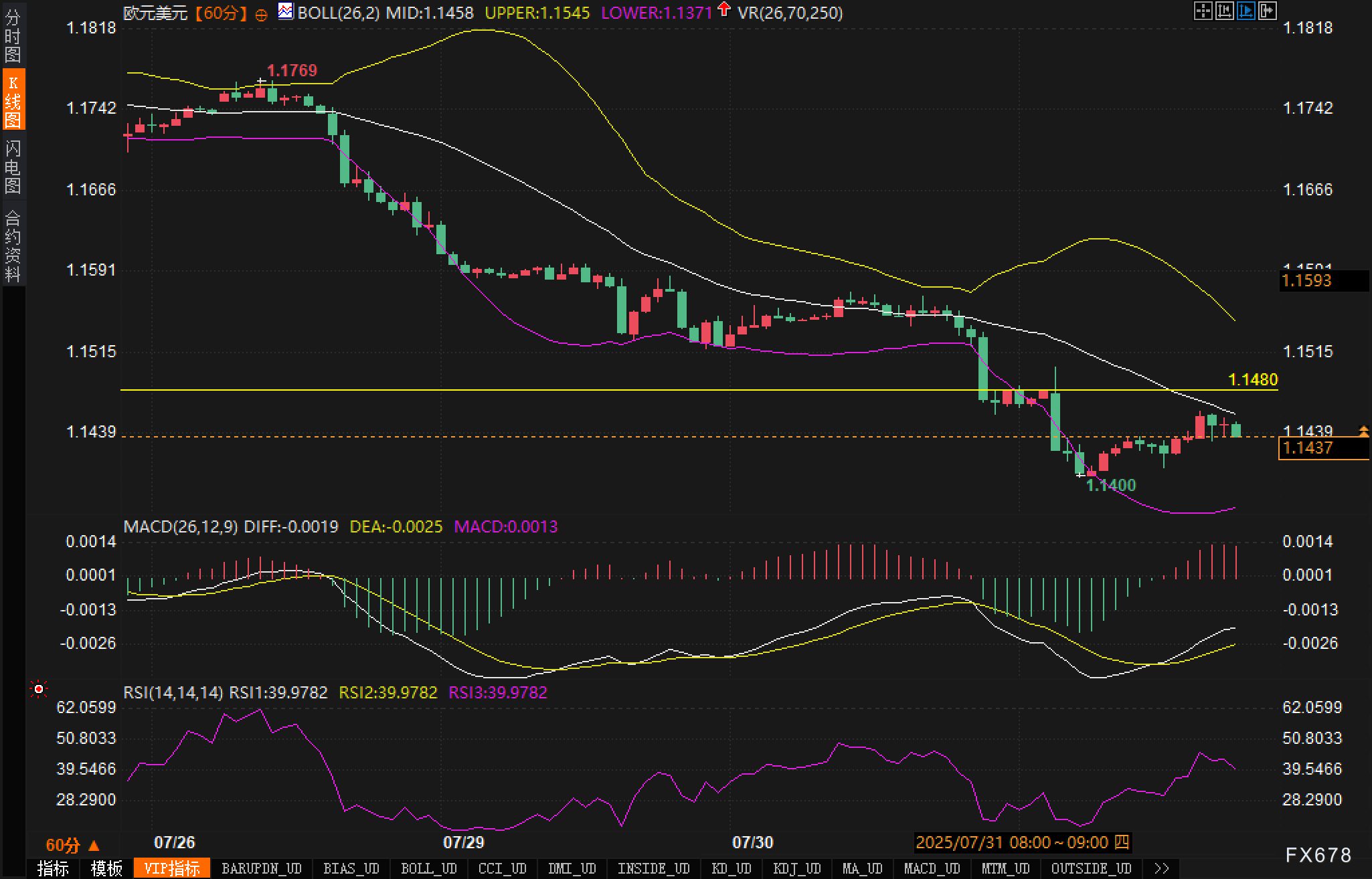The image size is (1372, 879).
Task: Click the shrink chart axis icon
Action: click(x=1224, y=11)
